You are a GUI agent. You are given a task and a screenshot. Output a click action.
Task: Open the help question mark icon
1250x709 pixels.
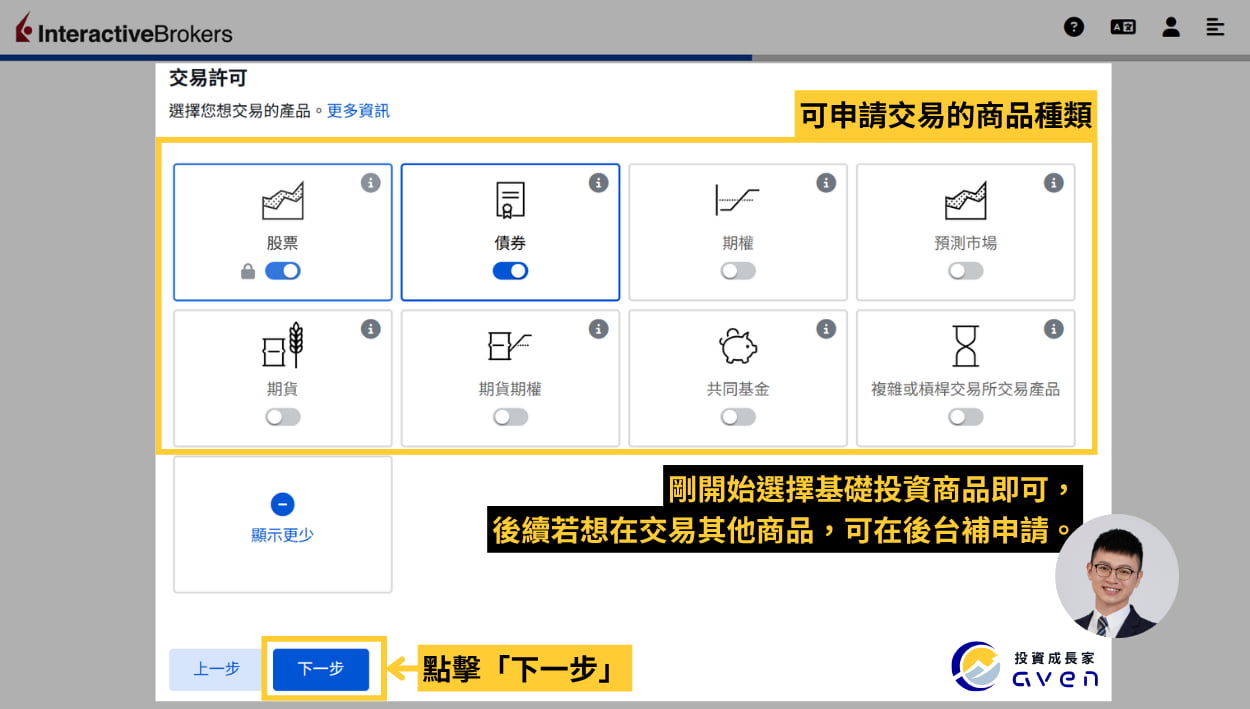(1074, 27)
